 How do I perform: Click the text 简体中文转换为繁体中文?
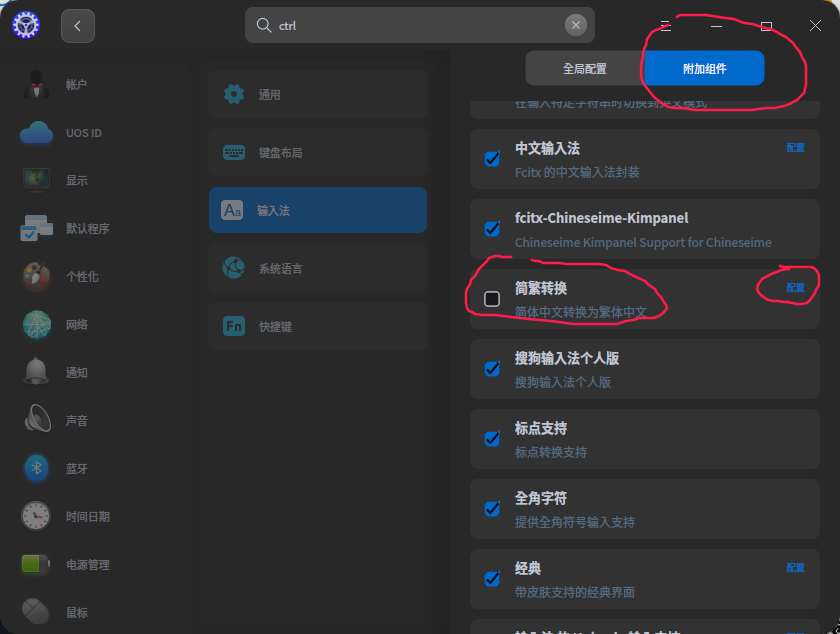[x=581, y=312]
